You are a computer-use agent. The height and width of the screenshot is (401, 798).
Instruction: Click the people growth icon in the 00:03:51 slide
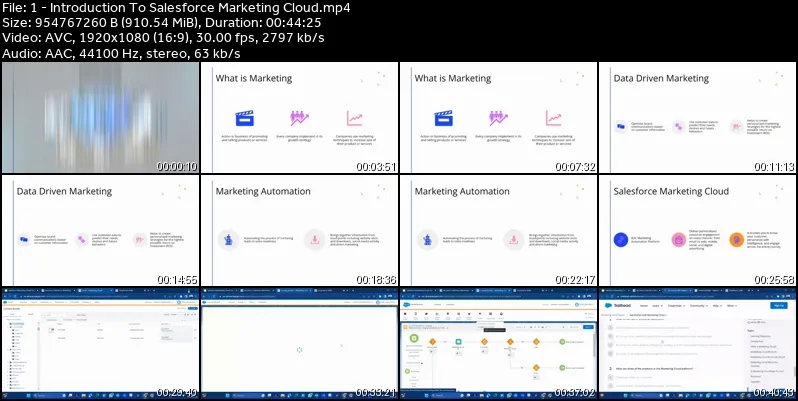pos(299,119)
